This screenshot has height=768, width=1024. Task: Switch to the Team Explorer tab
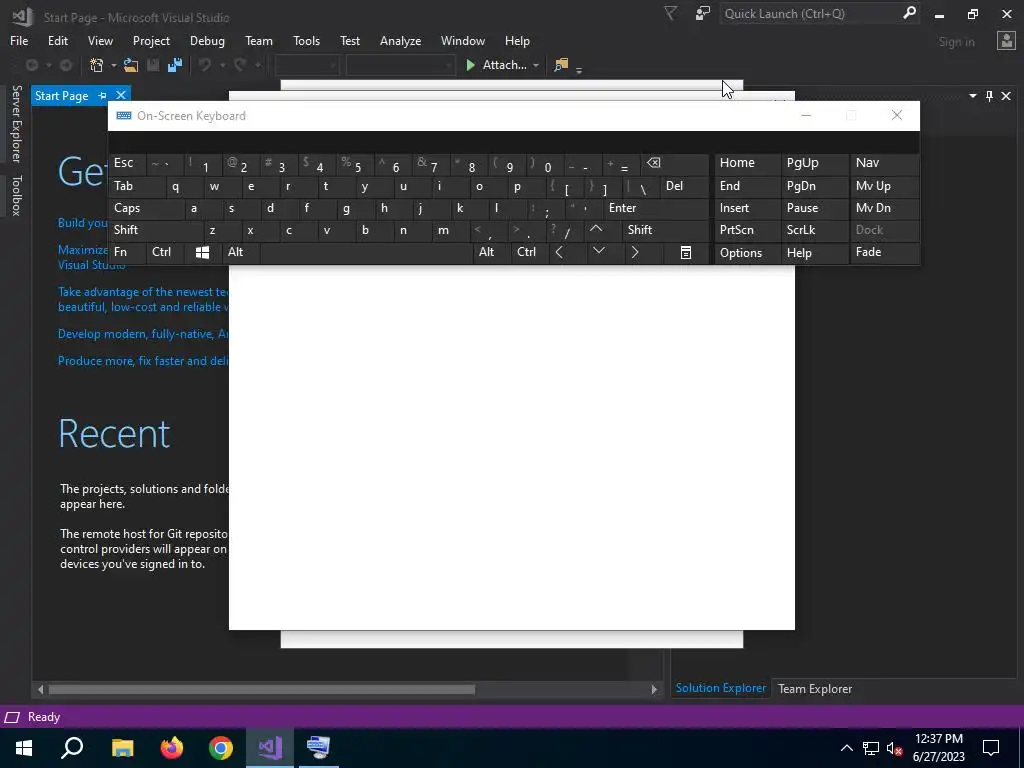[x=814, y=688]
